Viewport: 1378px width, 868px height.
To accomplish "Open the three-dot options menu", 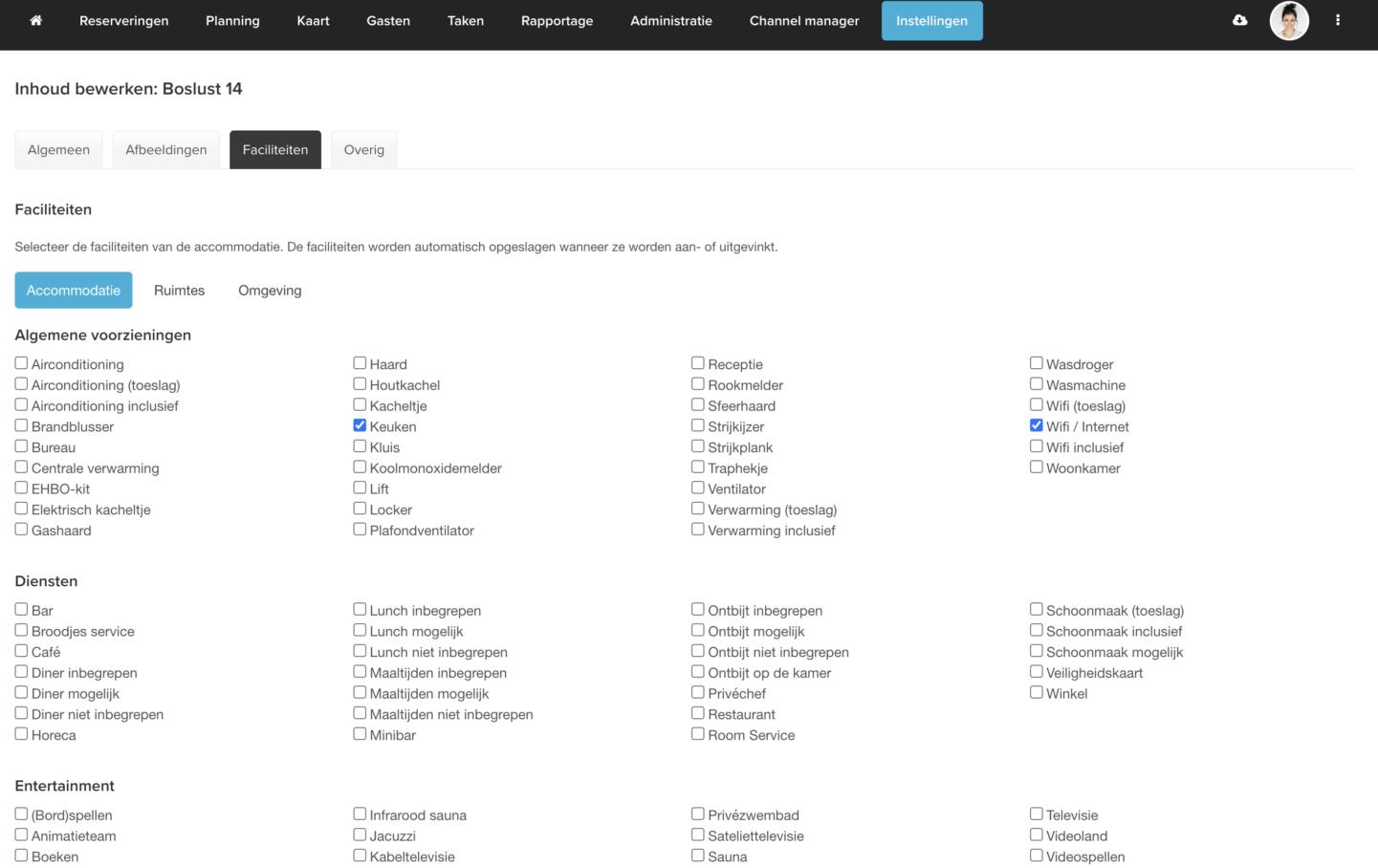I will [x=1337, y=20].
